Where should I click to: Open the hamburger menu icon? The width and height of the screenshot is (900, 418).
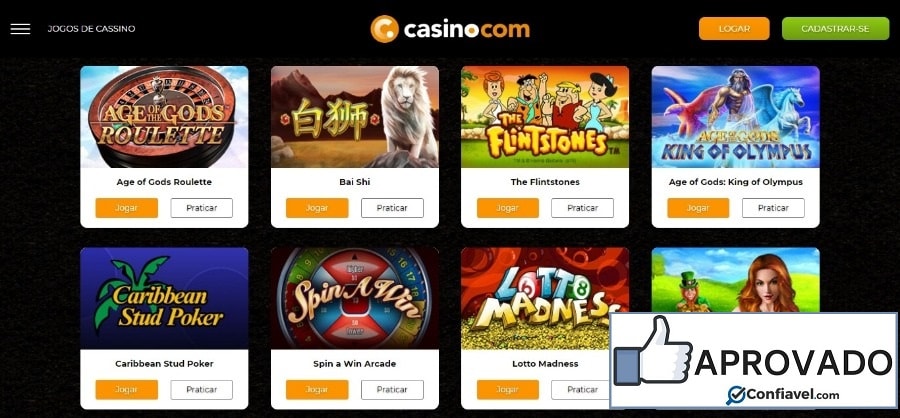tap(20, 29)
